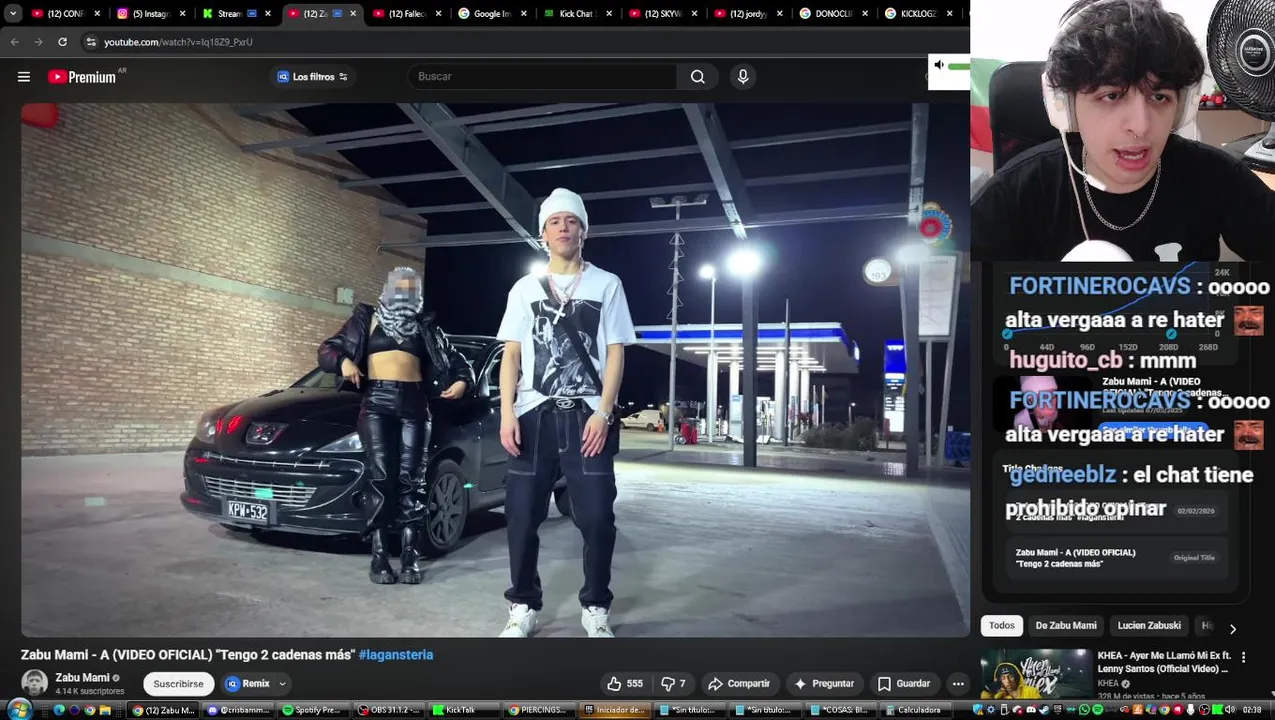The image size is (1275, 720).
Task: Select the De Zabu Mami filter chip
Action: [x=1066, y=626]
